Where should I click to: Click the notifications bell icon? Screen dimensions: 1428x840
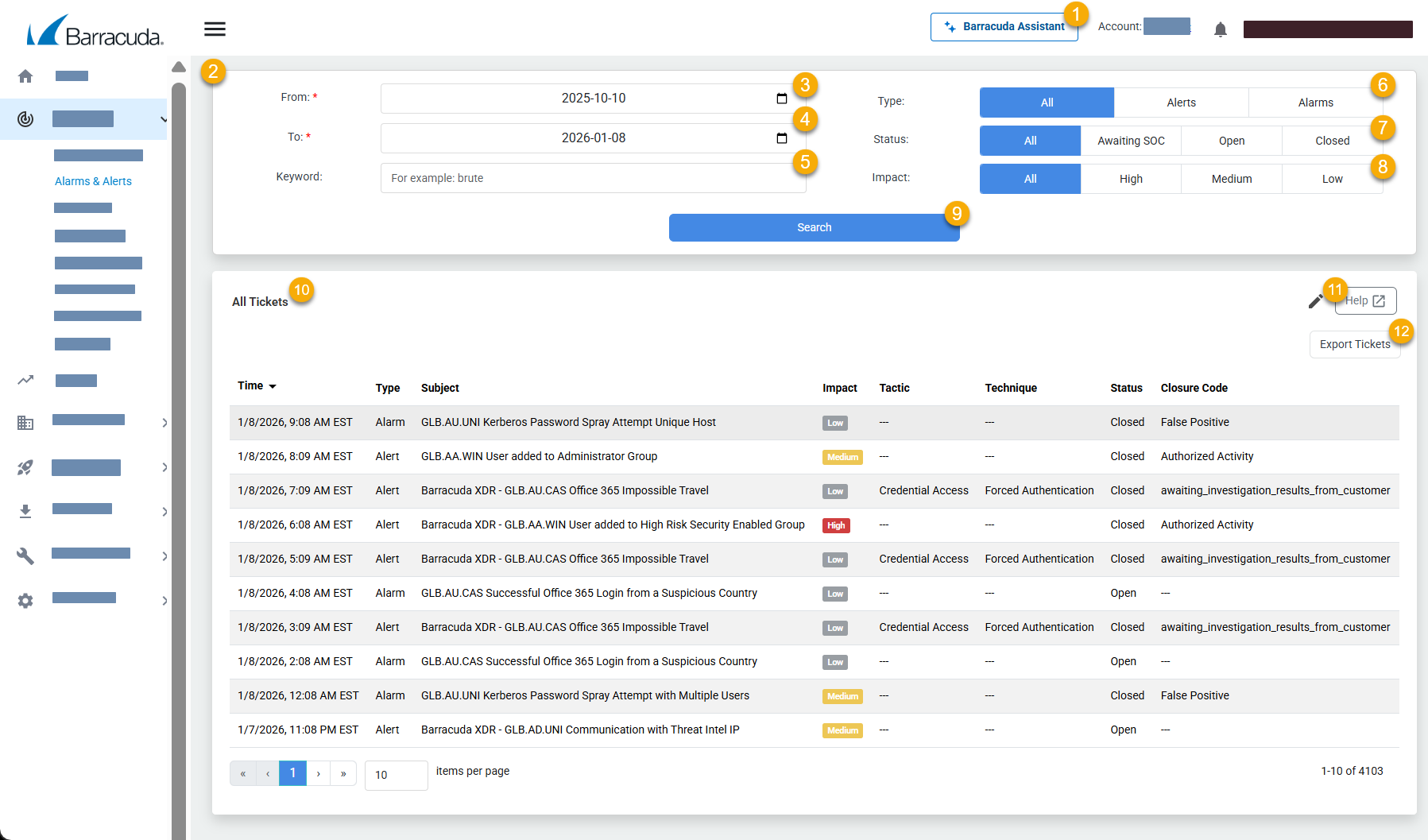1220,30
